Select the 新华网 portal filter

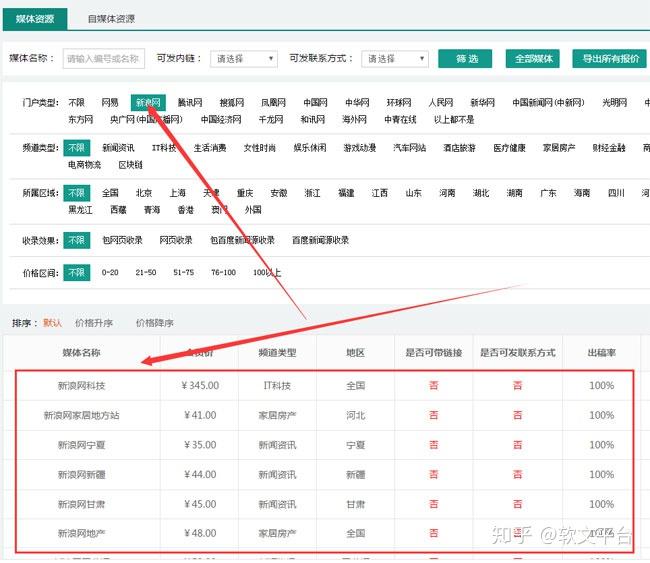tap(483, 102)
